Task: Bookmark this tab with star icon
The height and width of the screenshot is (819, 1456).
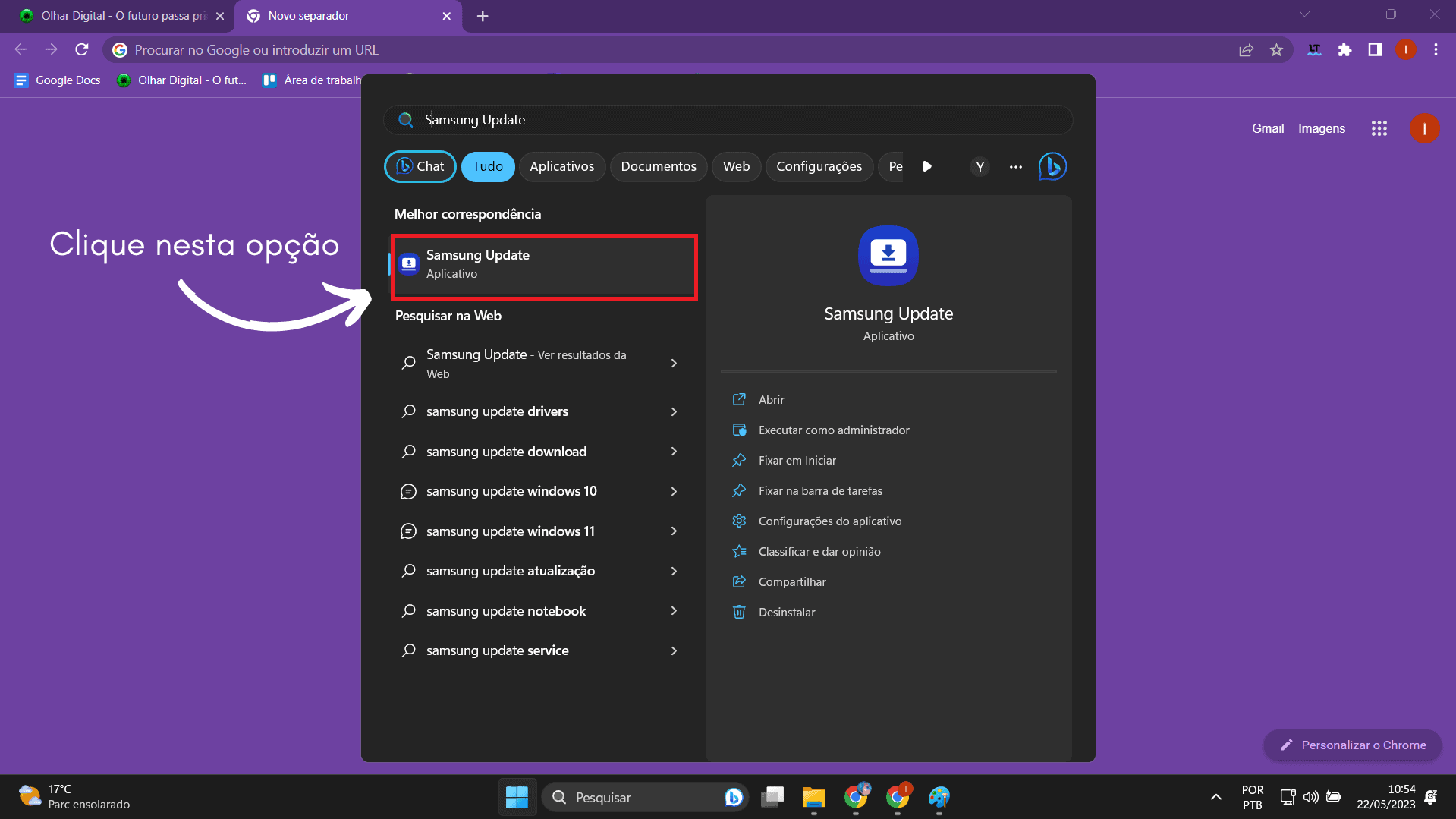Action: click(x=1276, y=49)
